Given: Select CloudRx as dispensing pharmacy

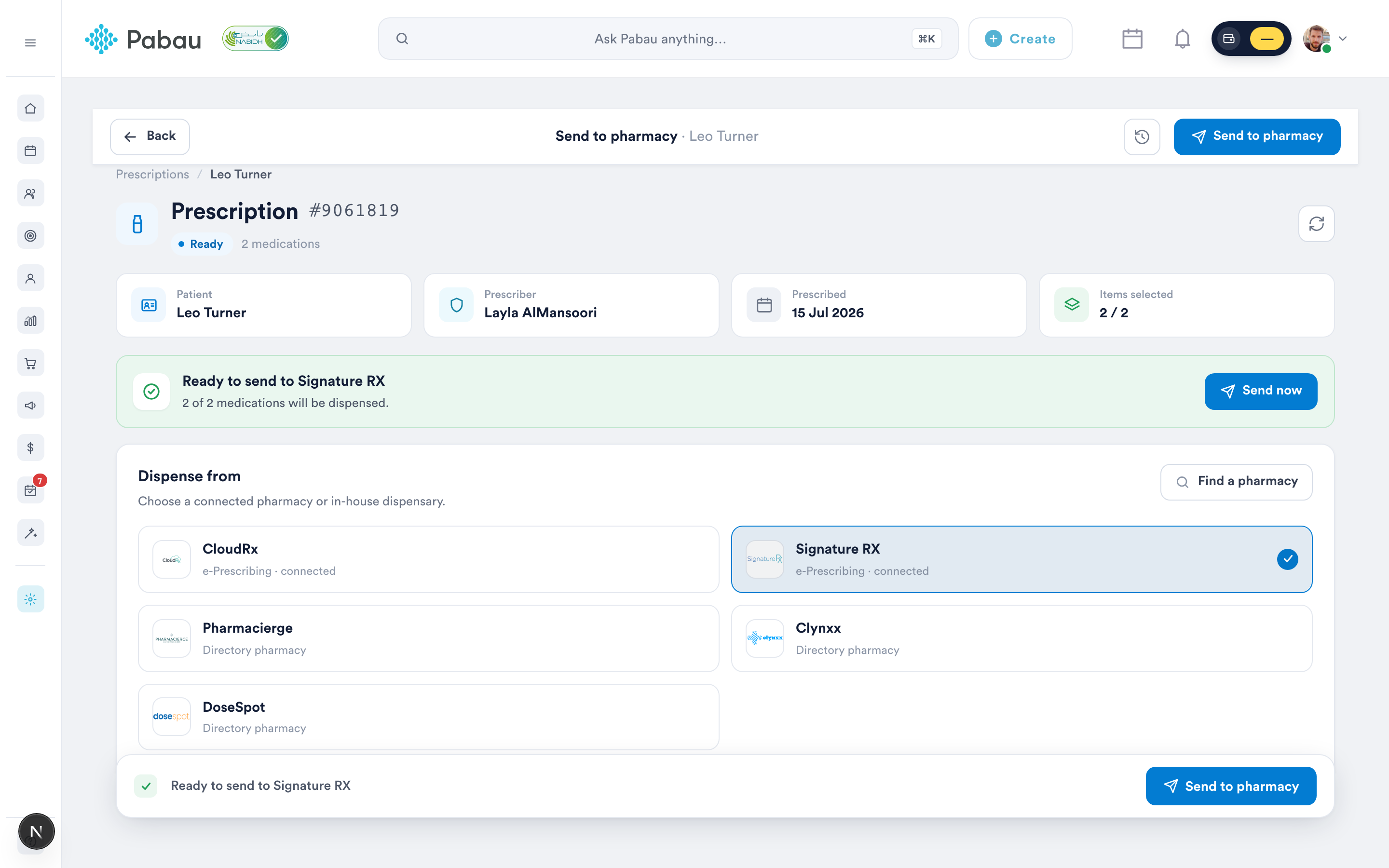Looking at the screenshot, I should click(x=428, y=559).
